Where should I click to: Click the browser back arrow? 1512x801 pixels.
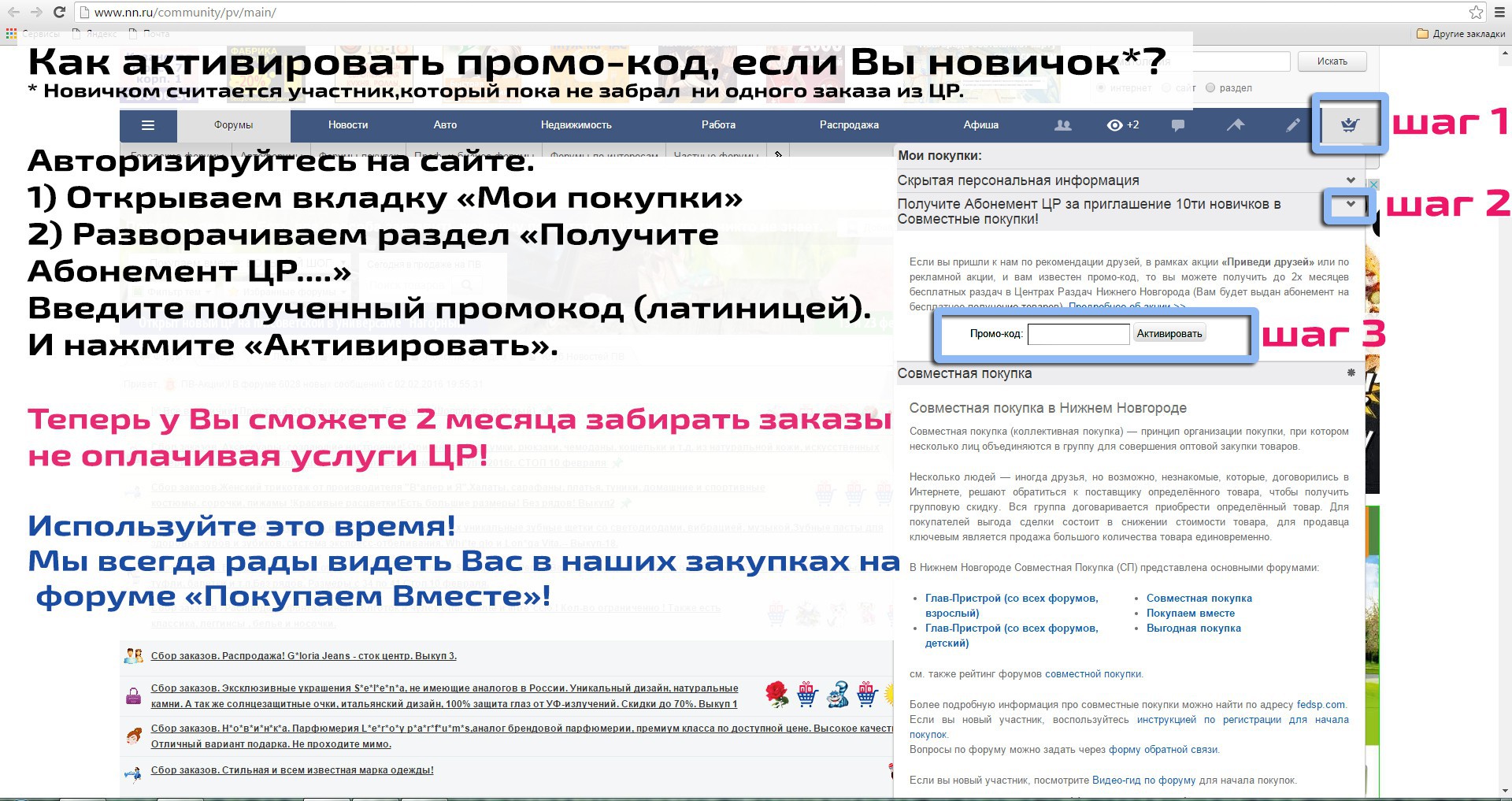tap(13, 12)
